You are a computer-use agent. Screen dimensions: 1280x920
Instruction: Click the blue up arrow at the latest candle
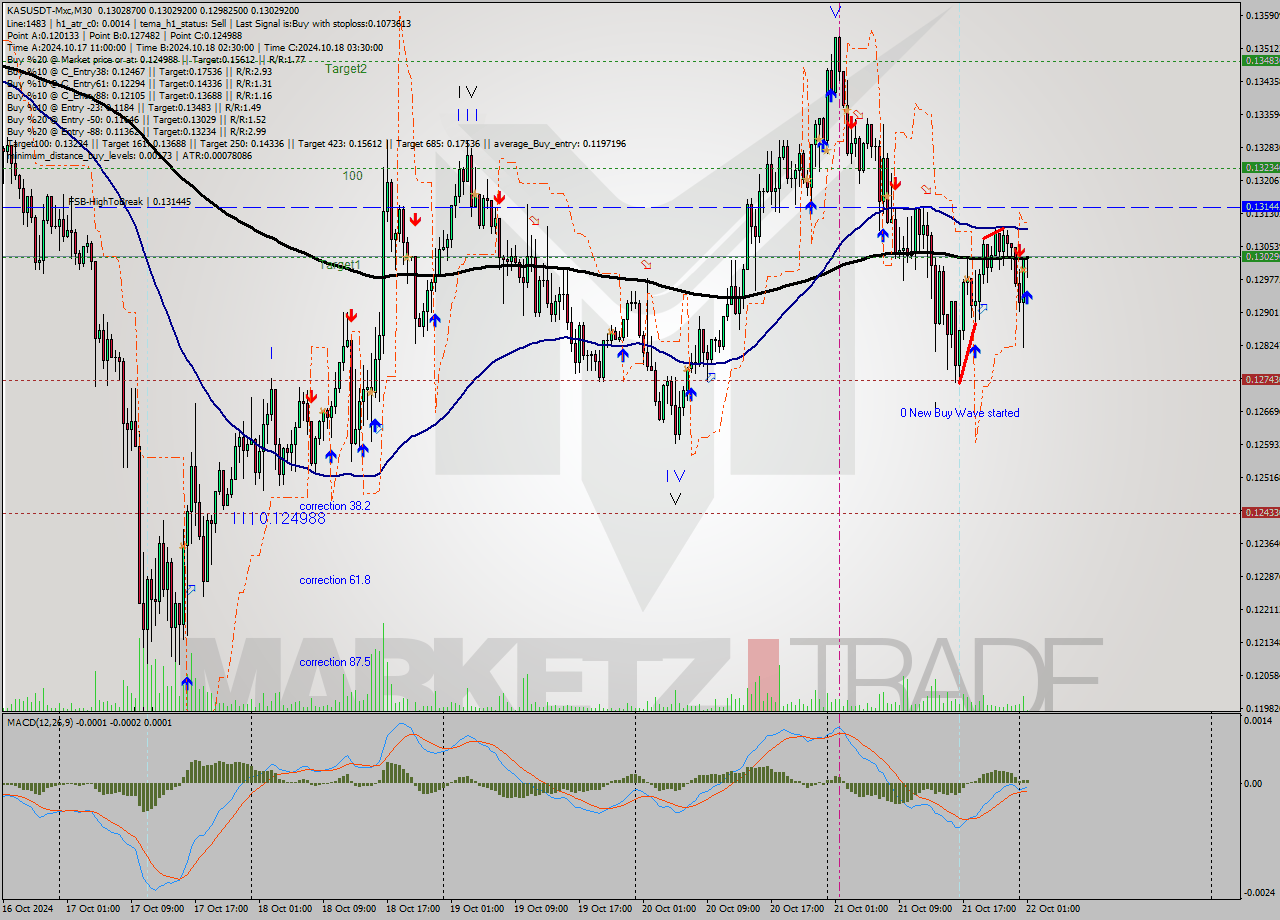point(1027,296)
